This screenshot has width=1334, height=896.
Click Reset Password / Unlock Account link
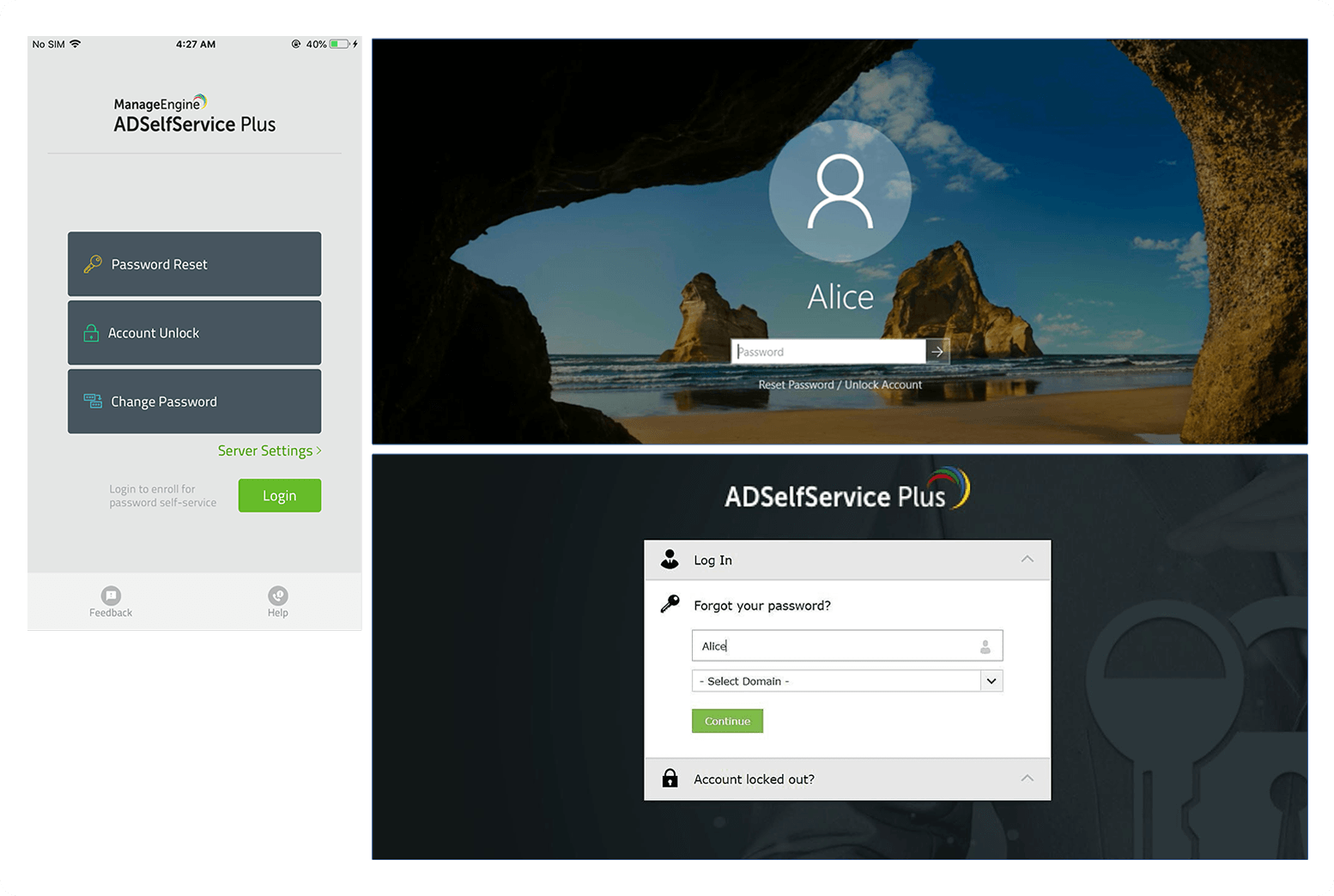click(840, 384)
